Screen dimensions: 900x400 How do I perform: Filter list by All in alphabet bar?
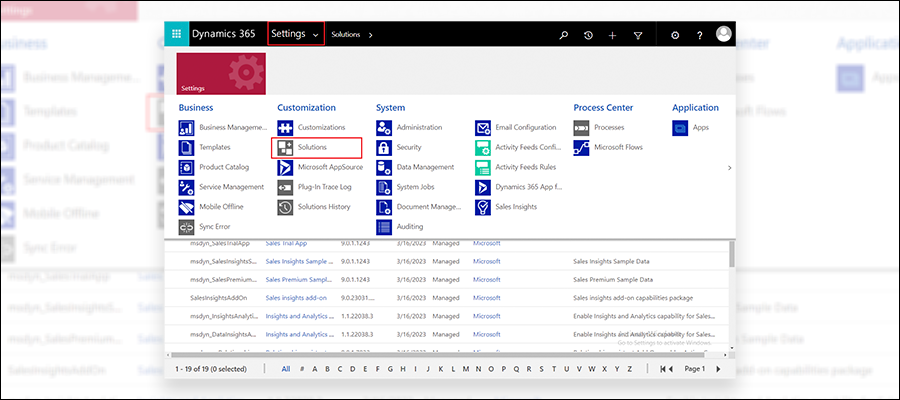(286, 369)
